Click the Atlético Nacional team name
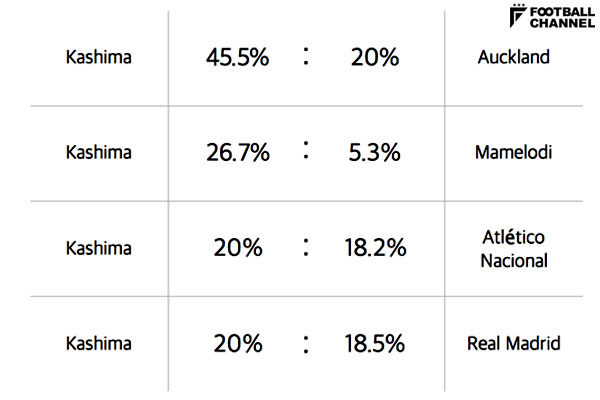Viewport: 600px width, 400px height. point(514,248)
